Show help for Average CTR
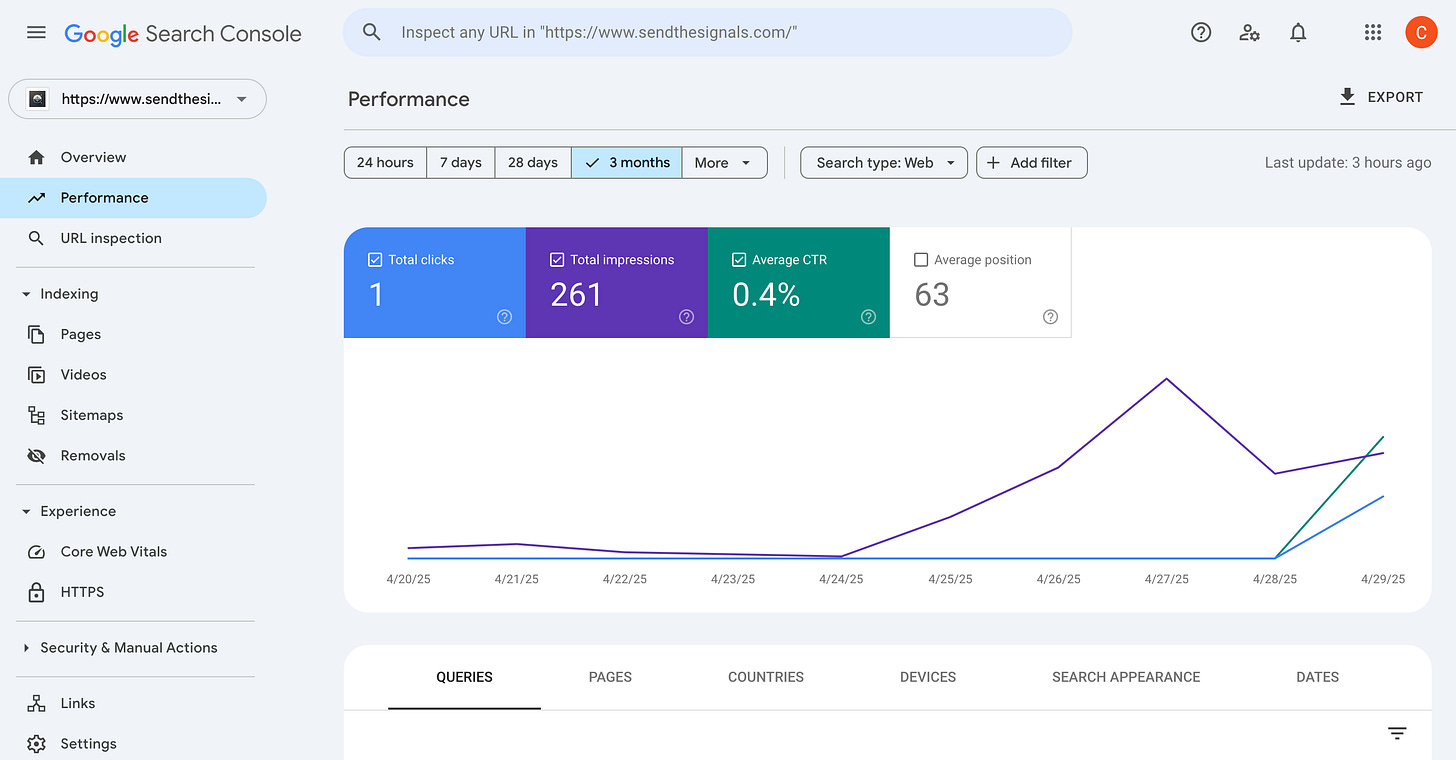Viewport: 1456px width, 760px height. (869, 317)
